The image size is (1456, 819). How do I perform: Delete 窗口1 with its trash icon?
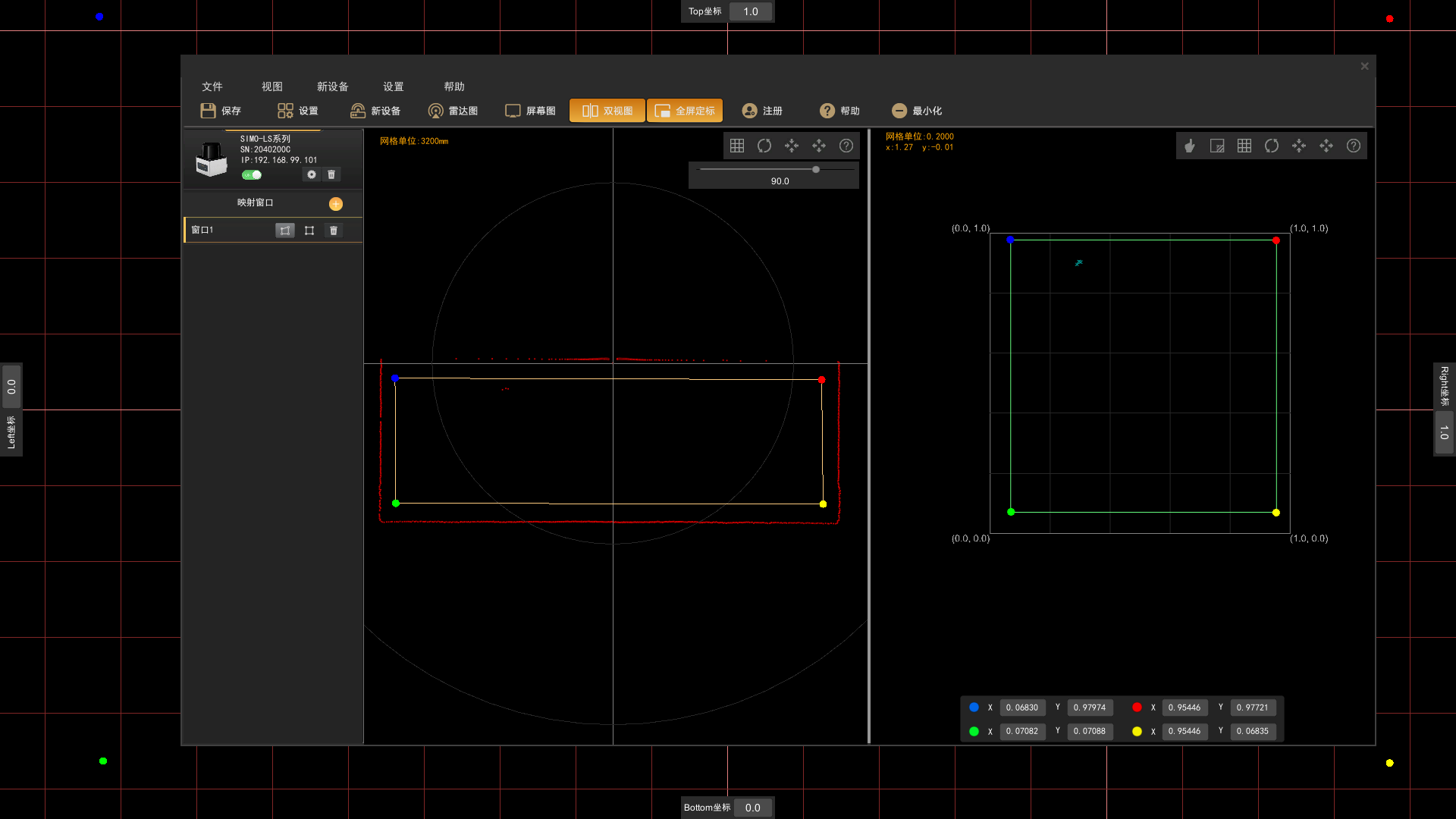(334, 231)
